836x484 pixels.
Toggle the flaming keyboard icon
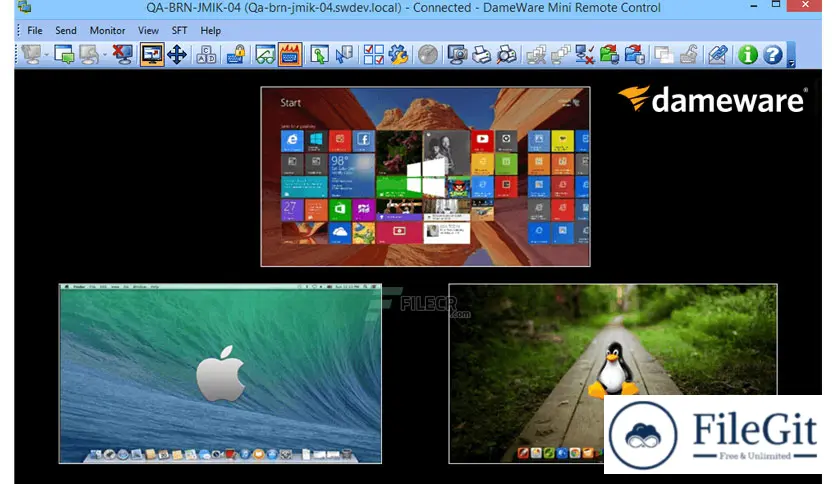coord(290,54)
